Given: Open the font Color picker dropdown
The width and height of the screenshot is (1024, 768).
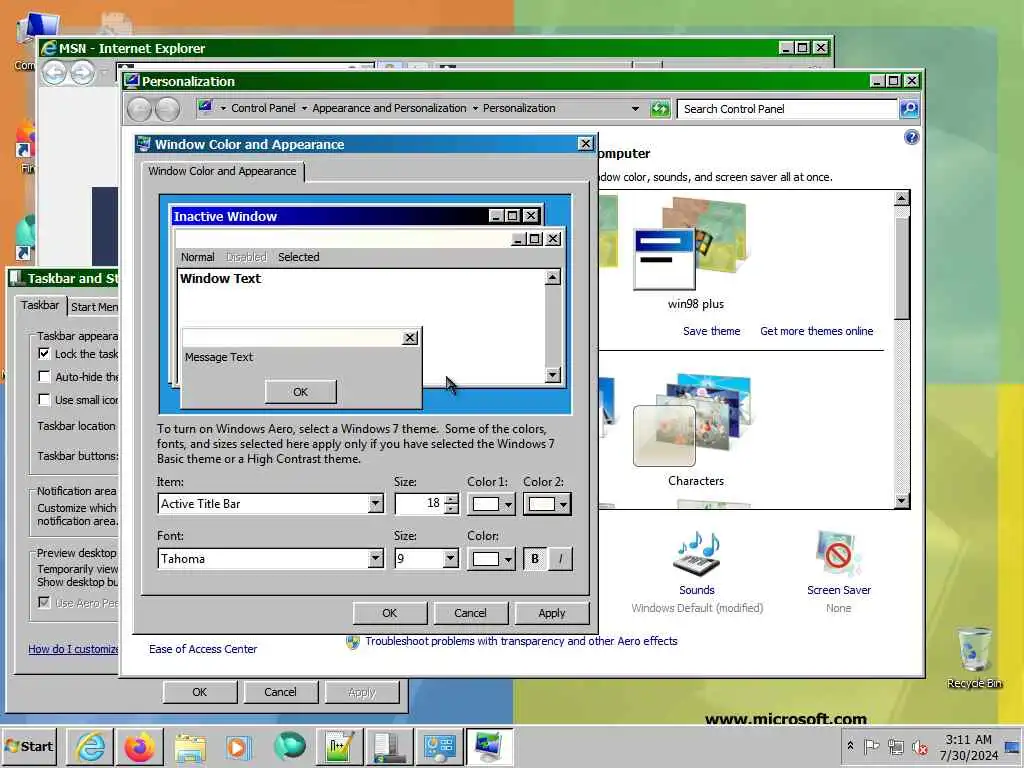Looking at the screenshot, I should (491, 559).
